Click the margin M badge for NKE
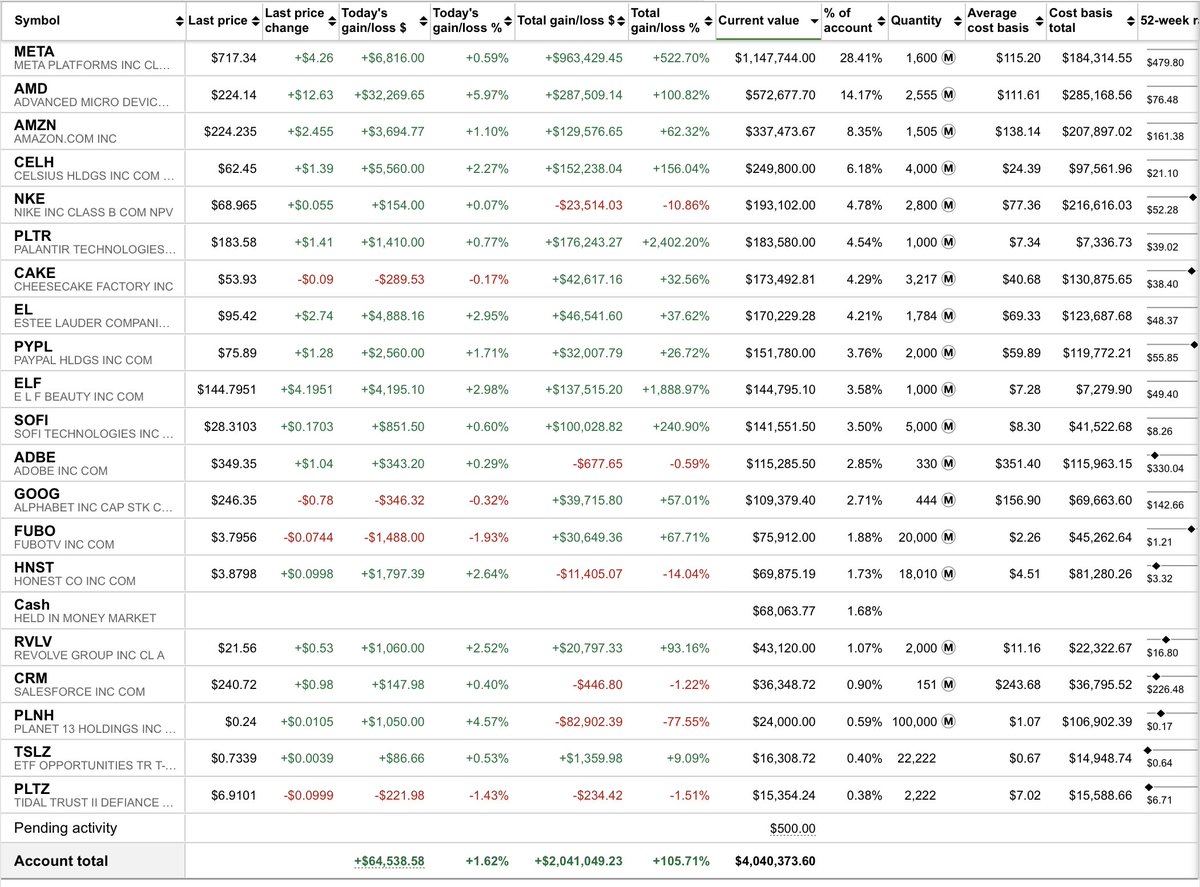 pos(949,205)
